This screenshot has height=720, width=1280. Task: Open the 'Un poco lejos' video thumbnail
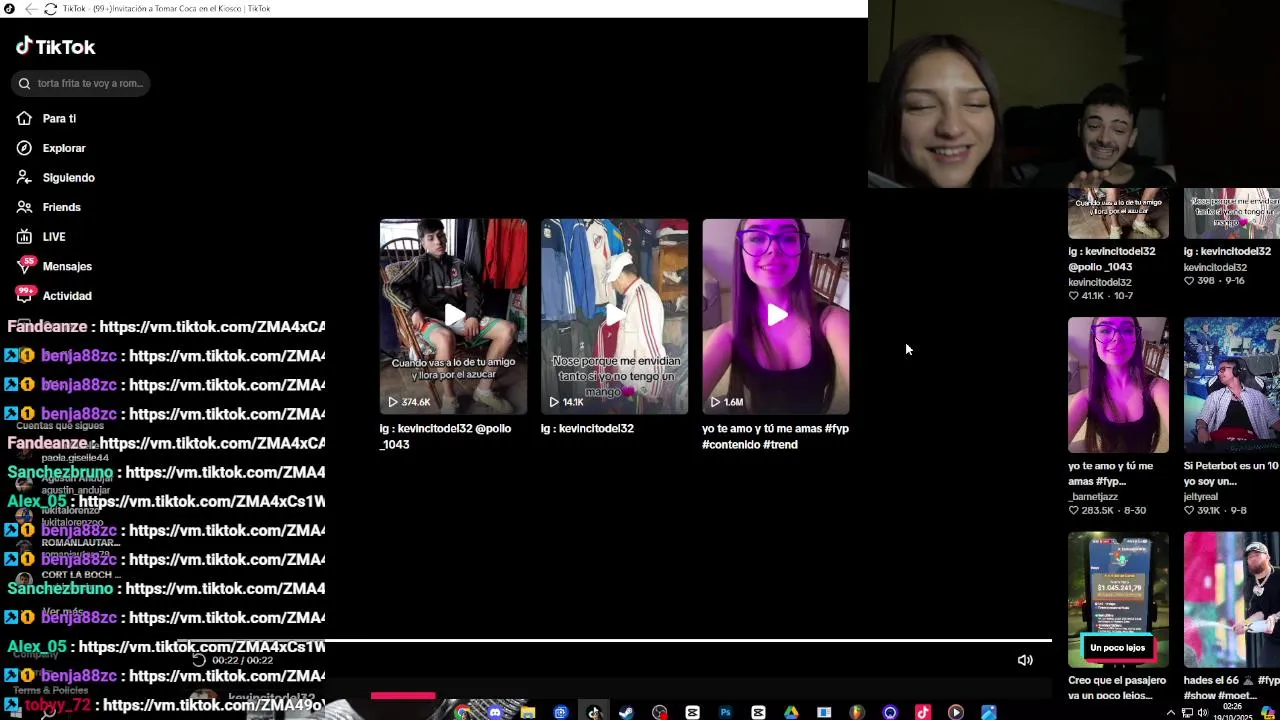pyautogui.click(x=1118, y=599)
